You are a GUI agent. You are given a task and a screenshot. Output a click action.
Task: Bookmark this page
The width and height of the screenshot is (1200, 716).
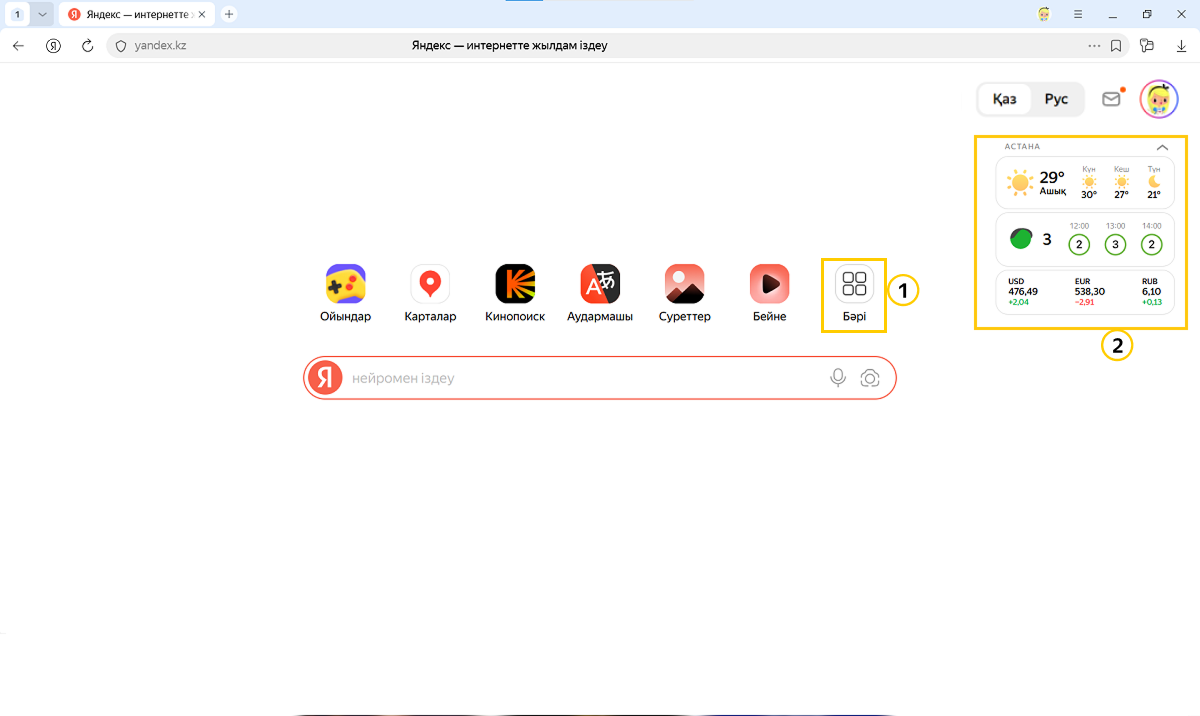point(1116,45)
